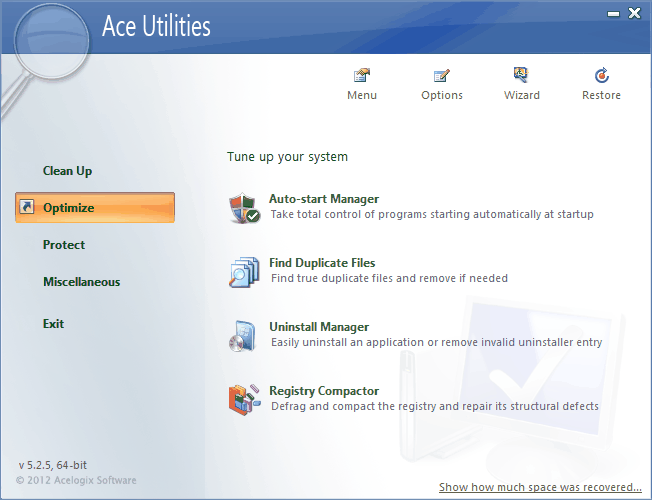Select the Clean Up category
The height and width of the screenshot is (500, 652).
[67, 171]
